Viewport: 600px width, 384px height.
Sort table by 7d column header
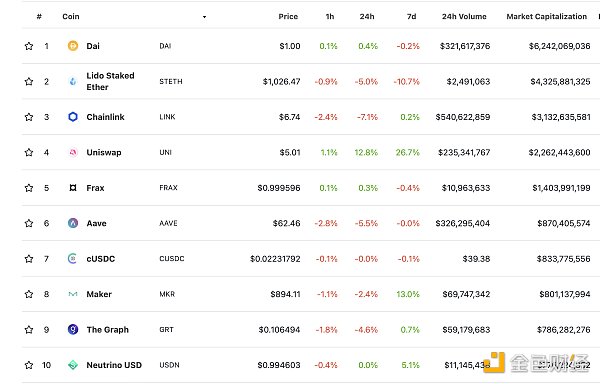tap(411, 16)
